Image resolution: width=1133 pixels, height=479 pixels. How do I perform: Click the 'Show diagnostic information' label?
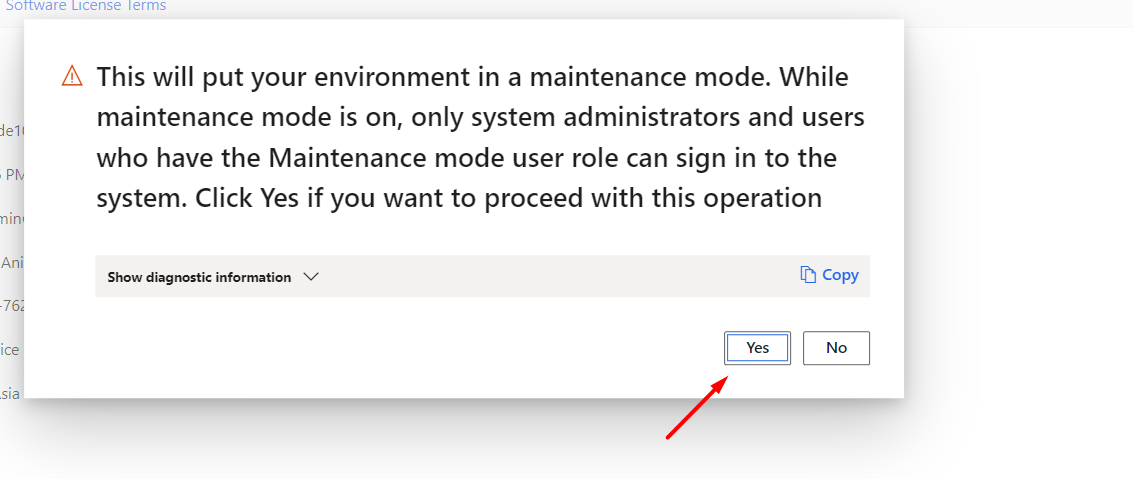point(199,277)
